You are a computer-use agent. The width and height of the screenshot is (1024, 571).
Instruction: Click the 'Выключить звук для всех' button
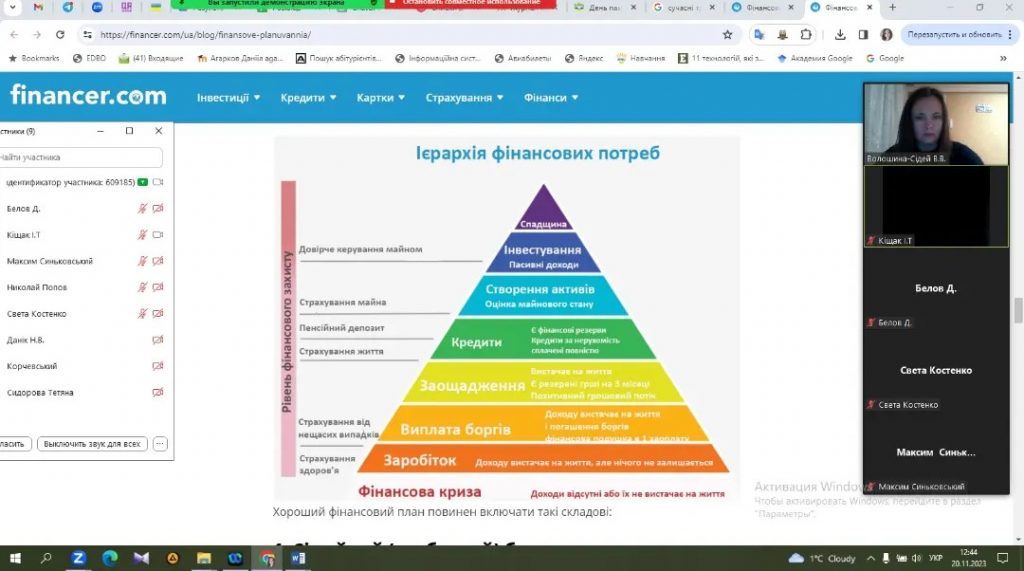pos(92,444)
